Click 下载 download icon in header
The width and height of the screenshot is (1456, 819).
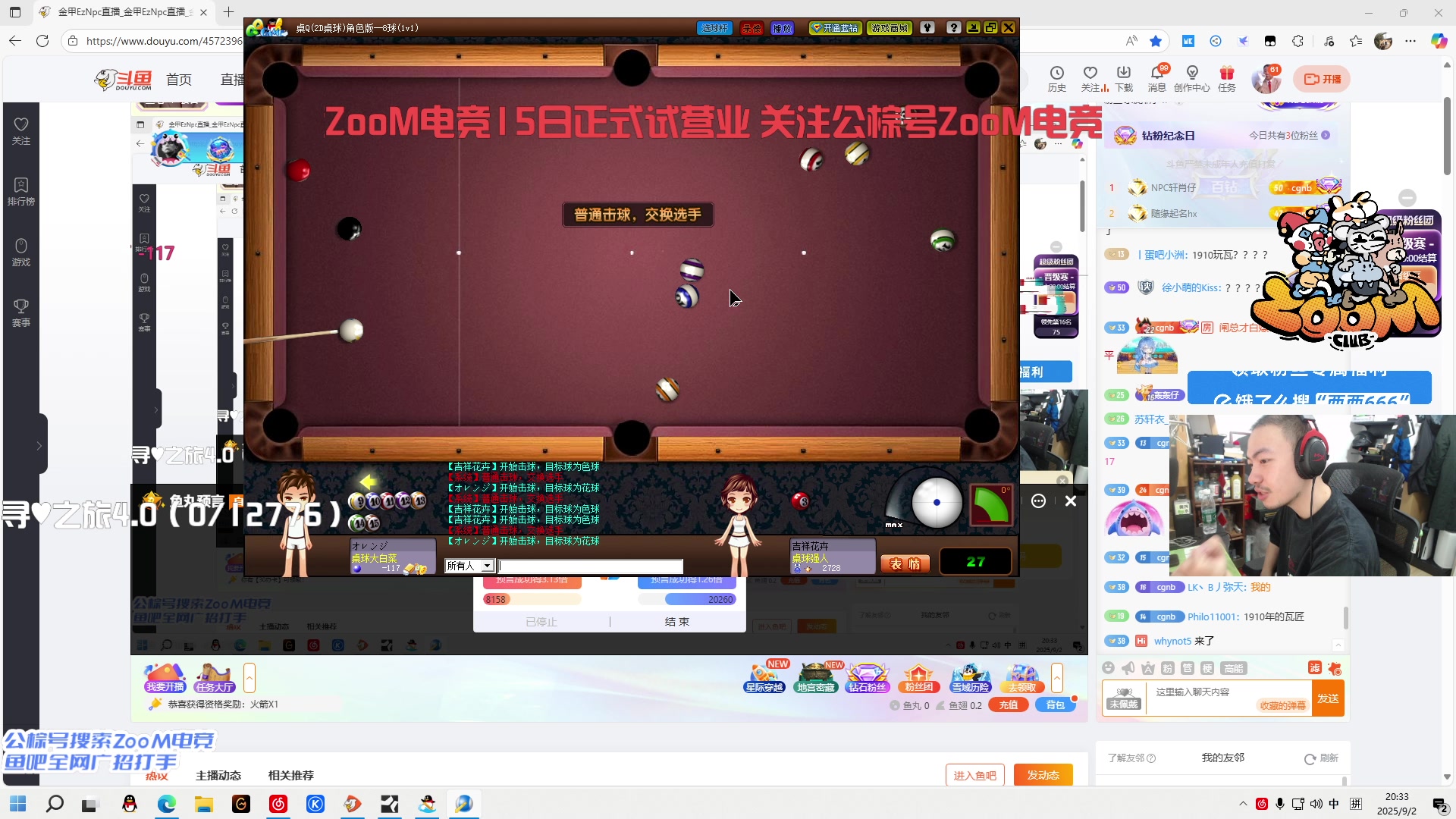point(1124,79)
